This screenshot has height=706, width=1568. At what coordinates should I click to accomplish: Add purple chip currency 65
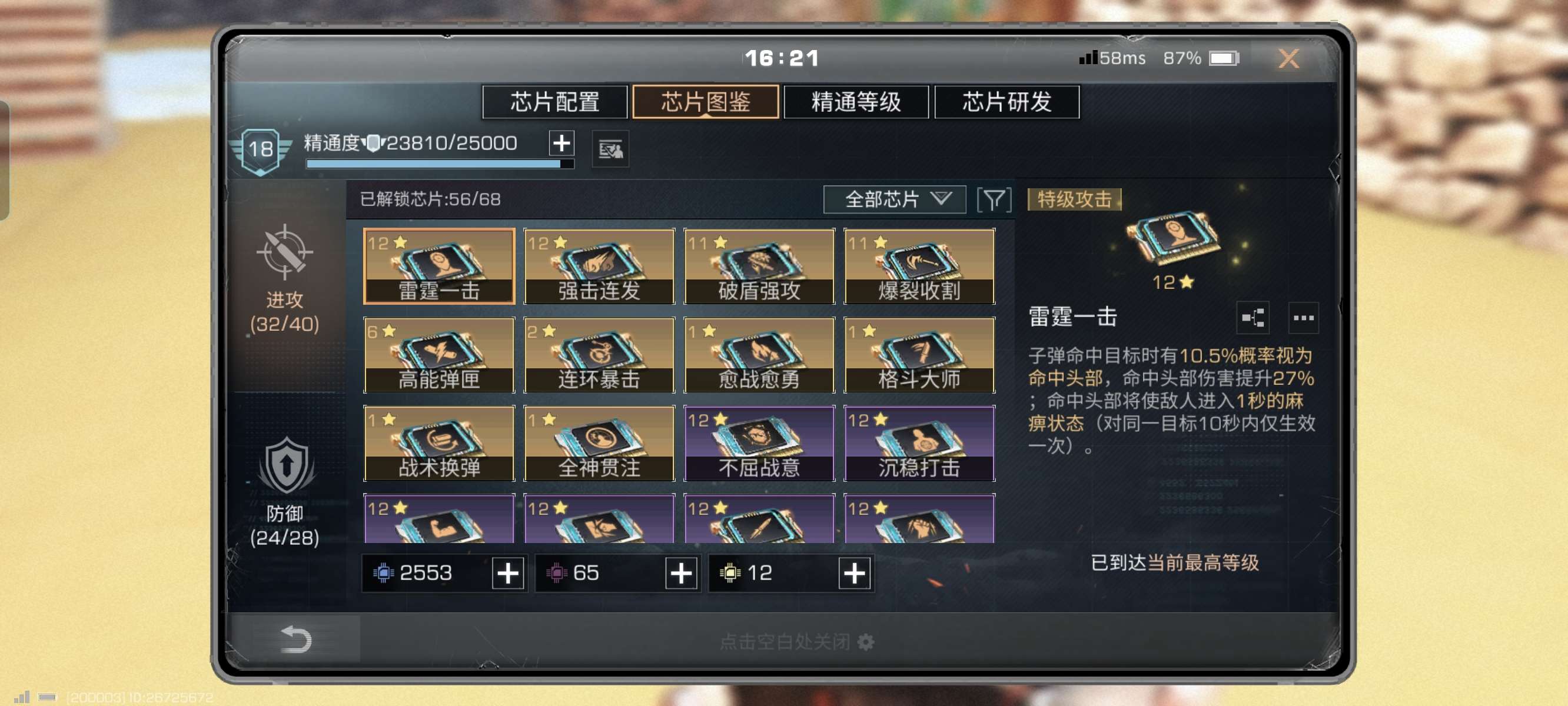click(x=681, y=572)
